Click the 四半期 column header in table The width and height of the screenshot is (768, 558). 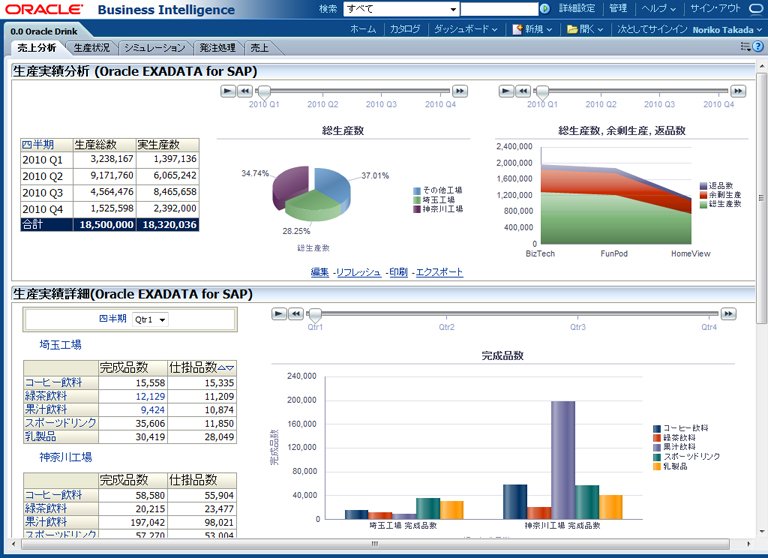tap(47, 145)
